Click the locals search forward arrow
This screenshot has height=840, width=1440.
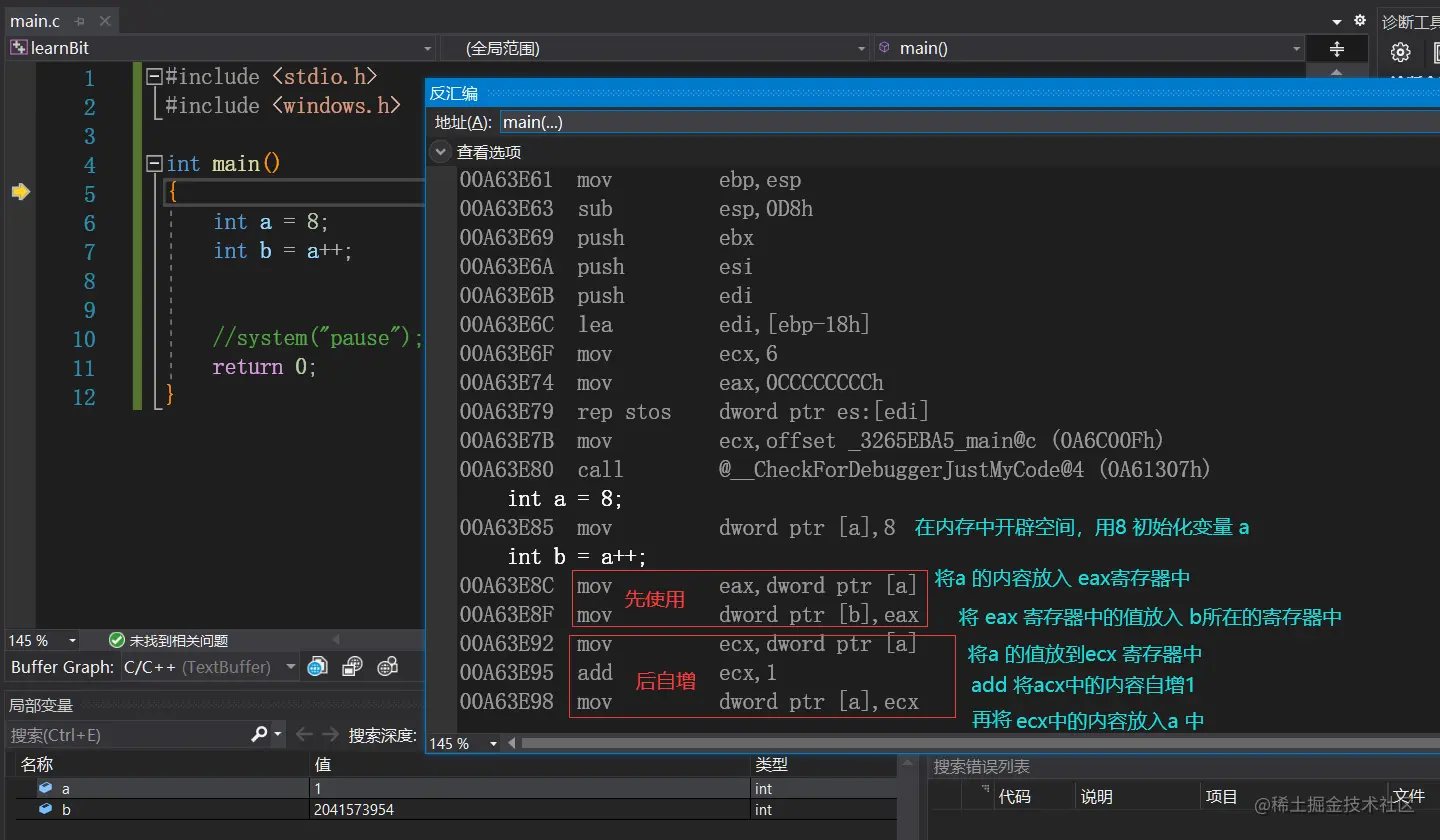point(329,735)
